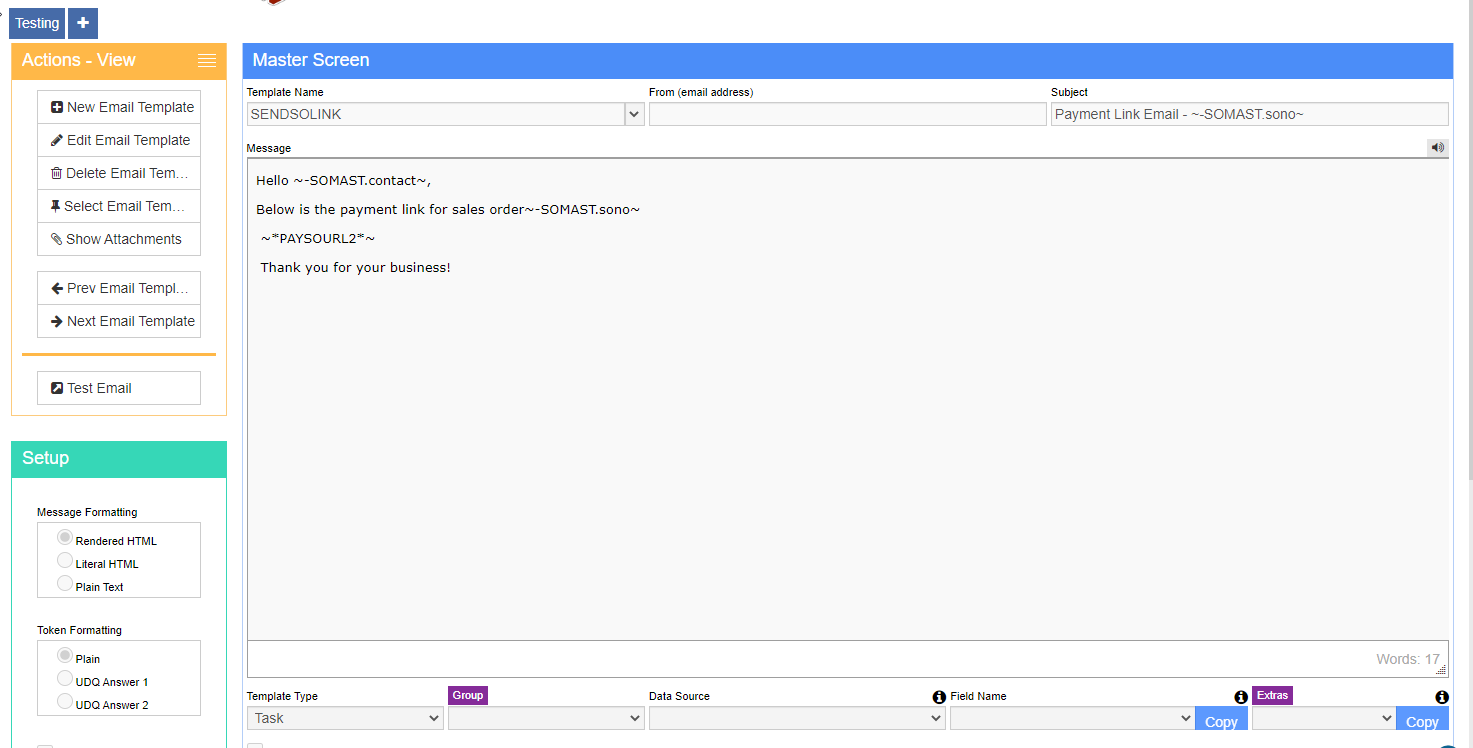Open the Field Name dropdown
The image size is (1473, 748).
[x=1072, y=718]
